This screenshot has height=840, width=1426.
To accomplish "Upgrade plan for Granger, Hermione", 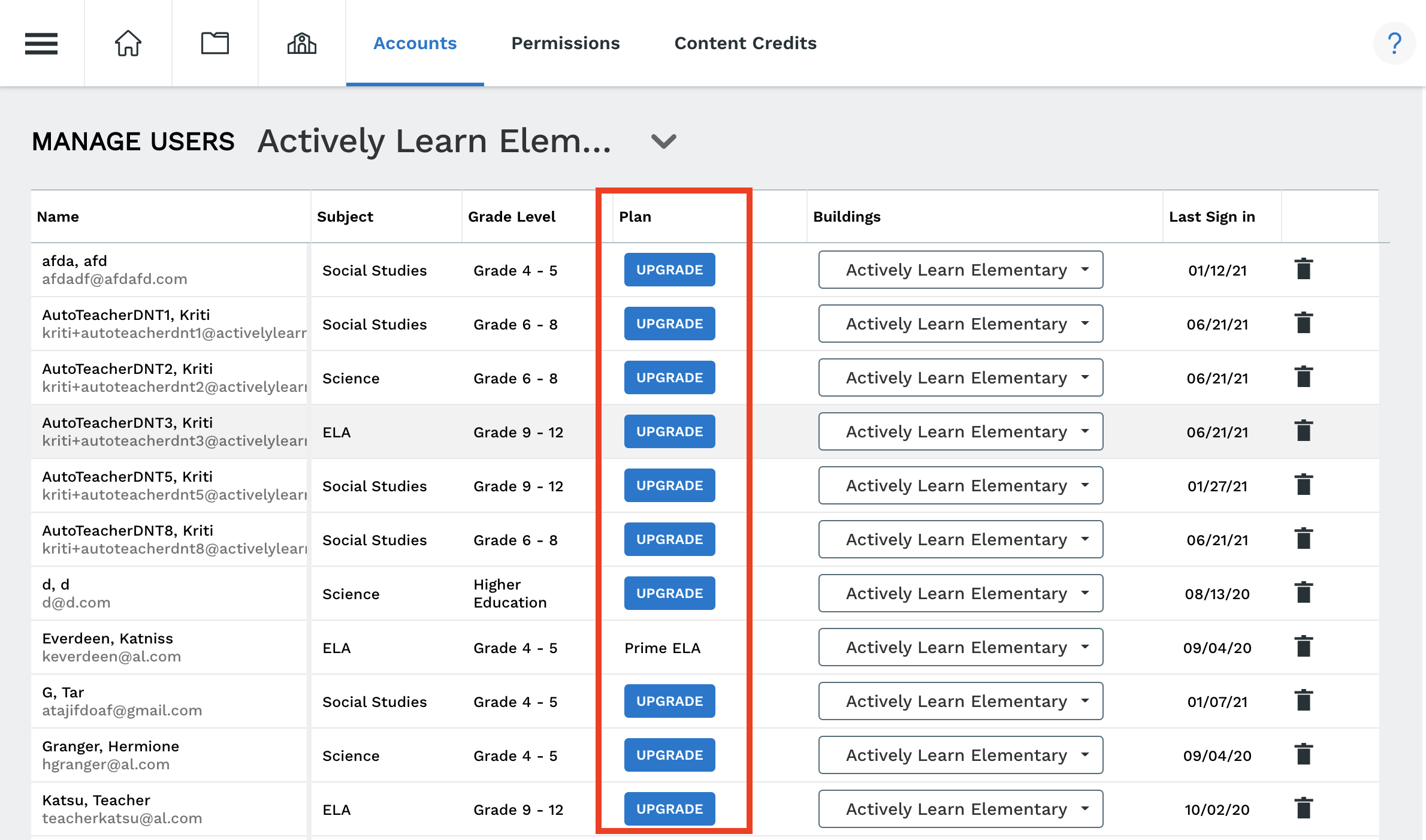I will [670, 755].
